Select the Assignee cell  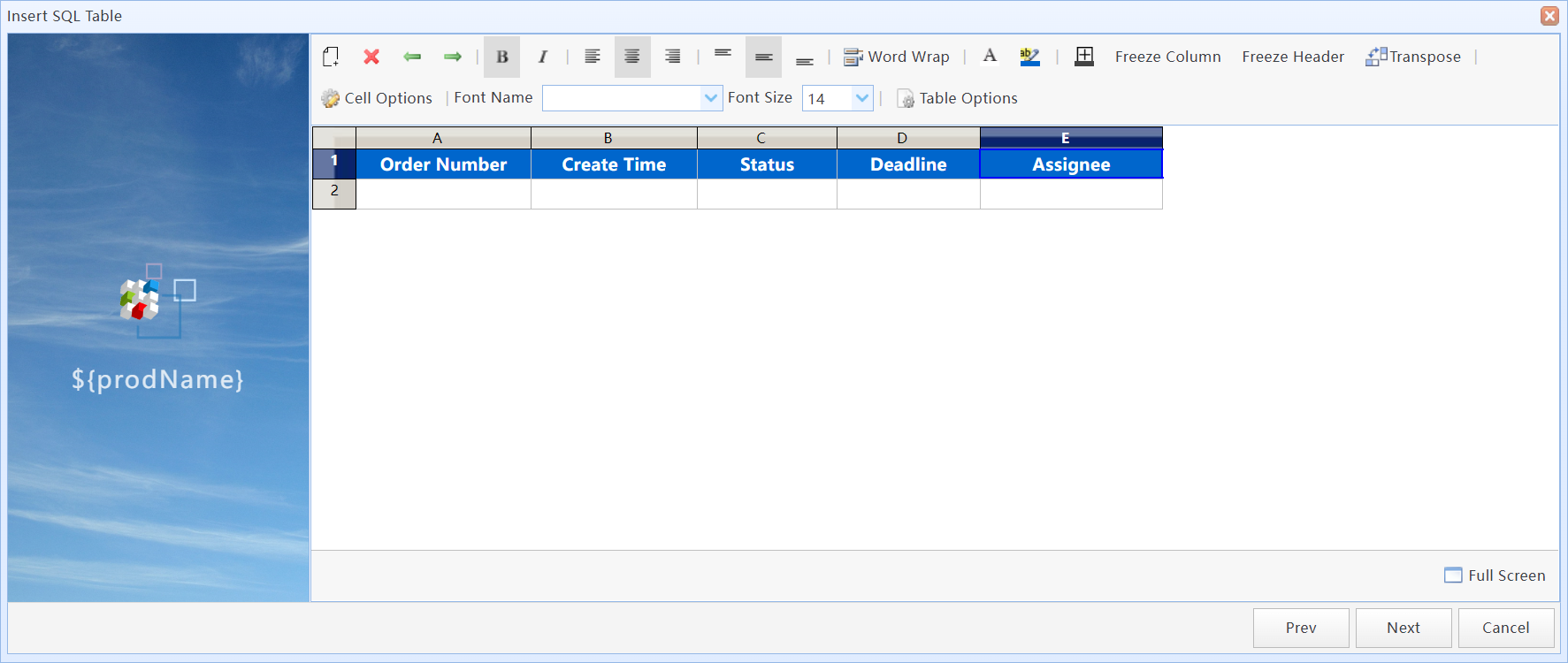point(1071,164)
